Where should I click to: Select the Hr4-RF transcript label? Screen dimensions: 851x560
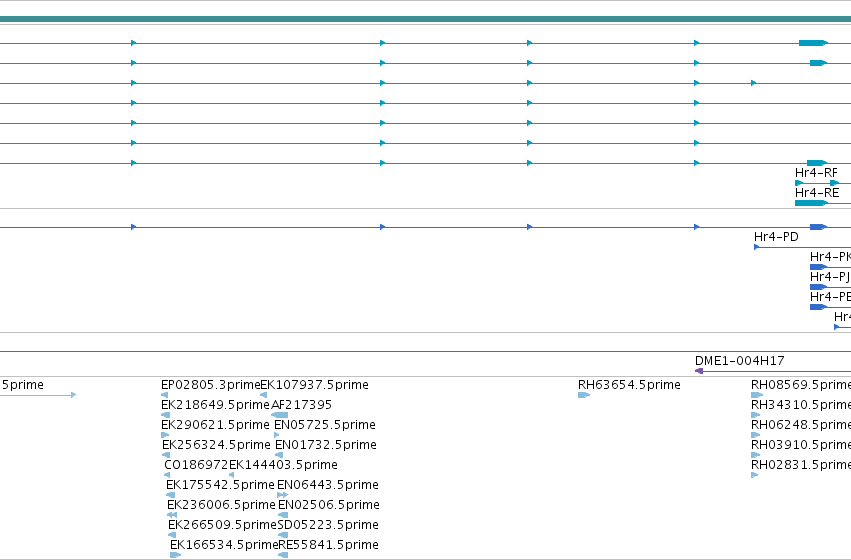pos(816,173)
